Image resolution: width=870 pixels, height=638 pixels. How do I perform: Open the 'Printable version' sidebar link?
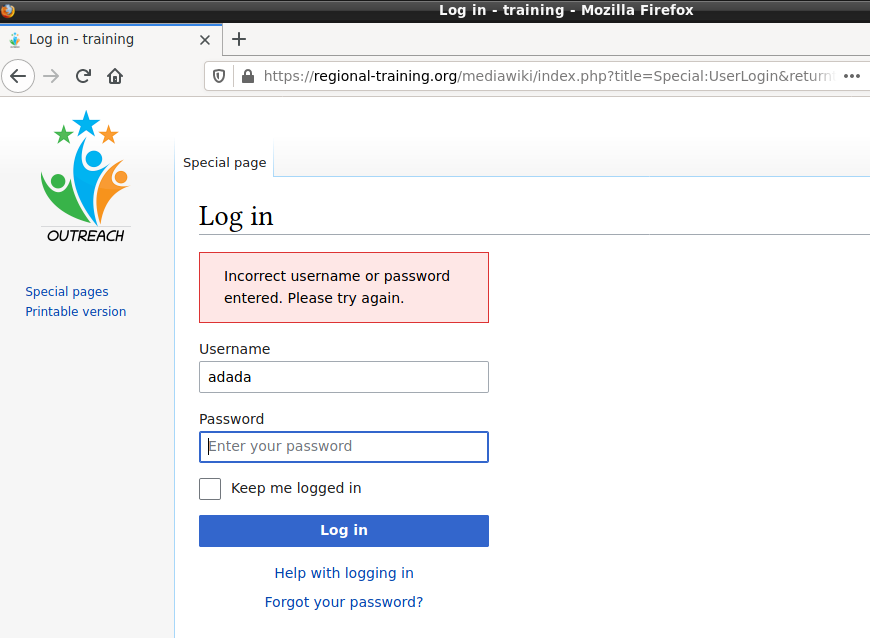pyautogui.click(x=76, y=312)
